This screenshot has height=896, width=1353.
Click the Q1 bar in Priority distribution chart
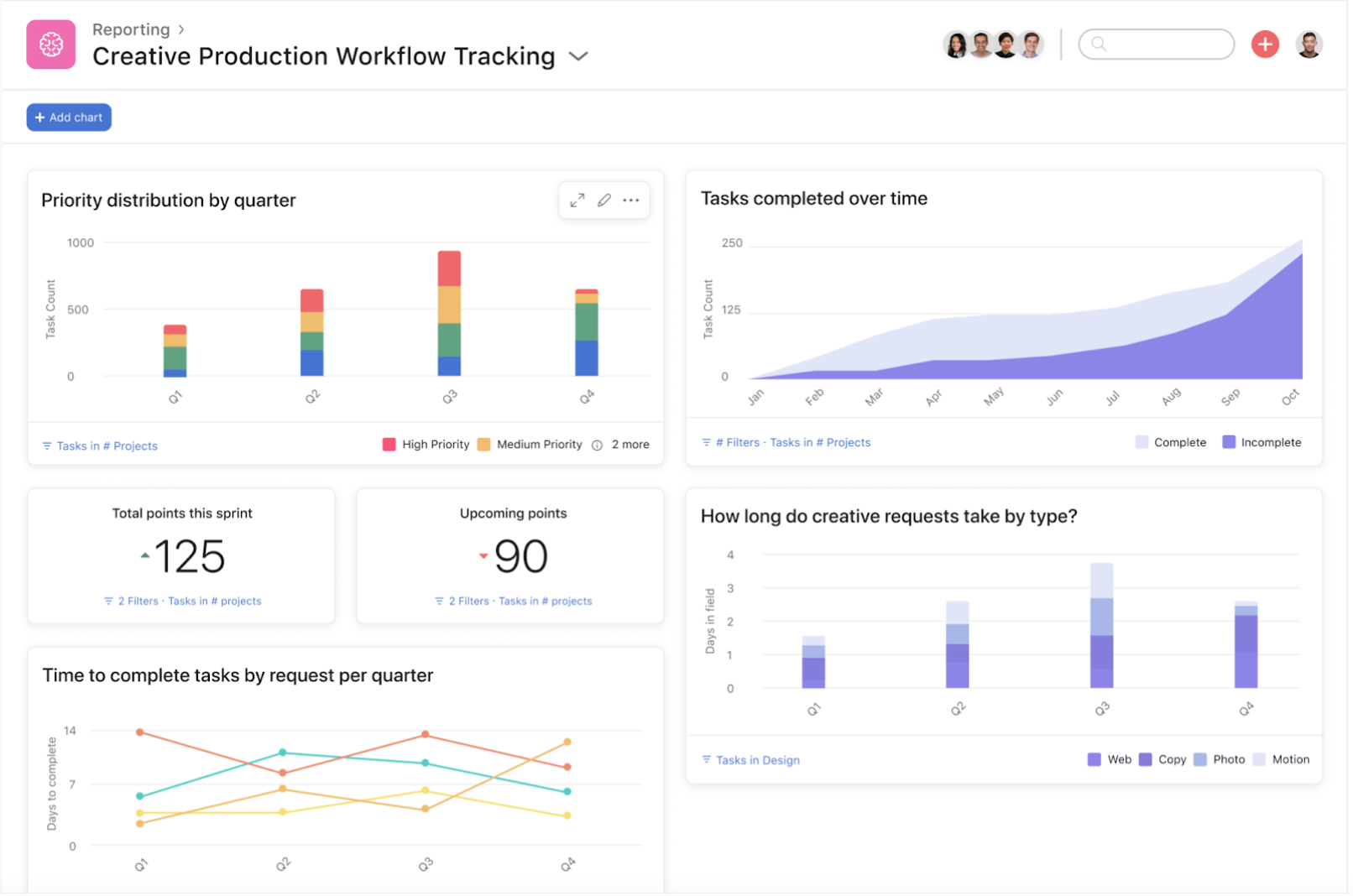pos(175,351)
